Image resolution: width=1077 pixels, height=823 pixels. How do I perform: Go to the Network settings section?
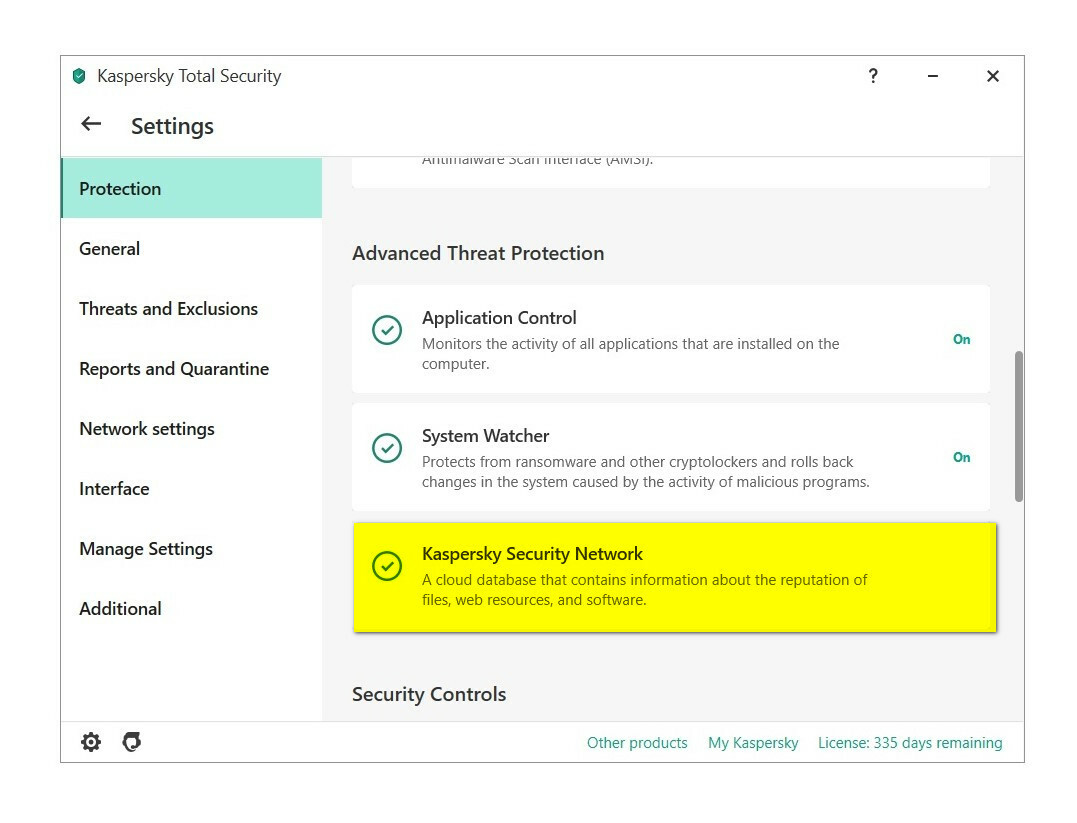(x=192, y=429)
